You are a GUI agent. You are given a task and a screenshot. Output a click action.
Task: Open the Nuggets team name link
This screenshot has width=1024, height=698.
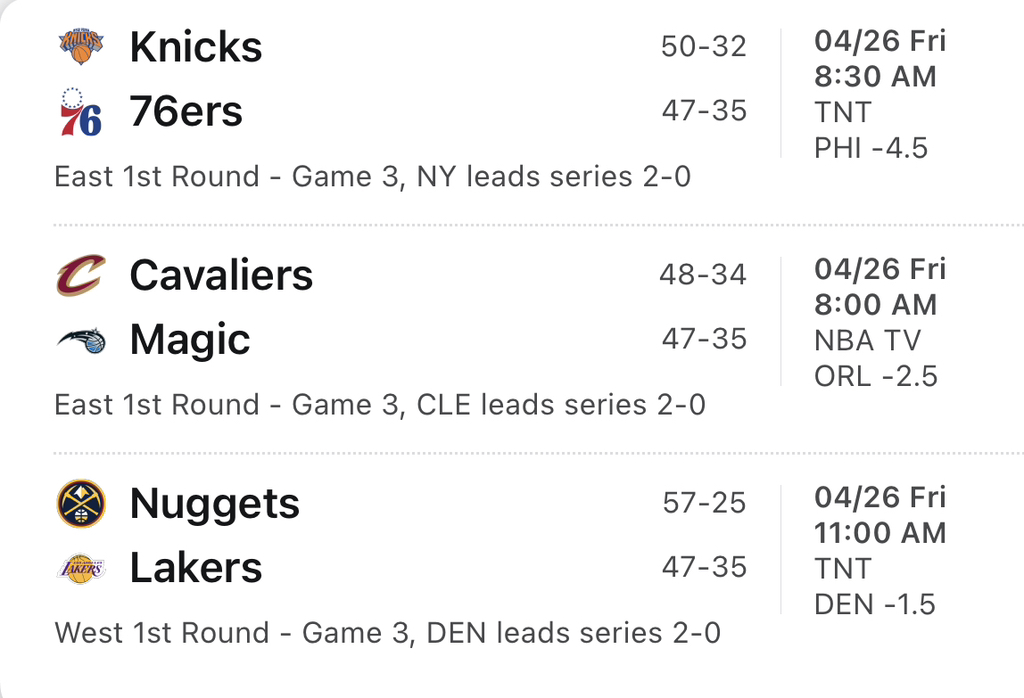tap(214, 504)
